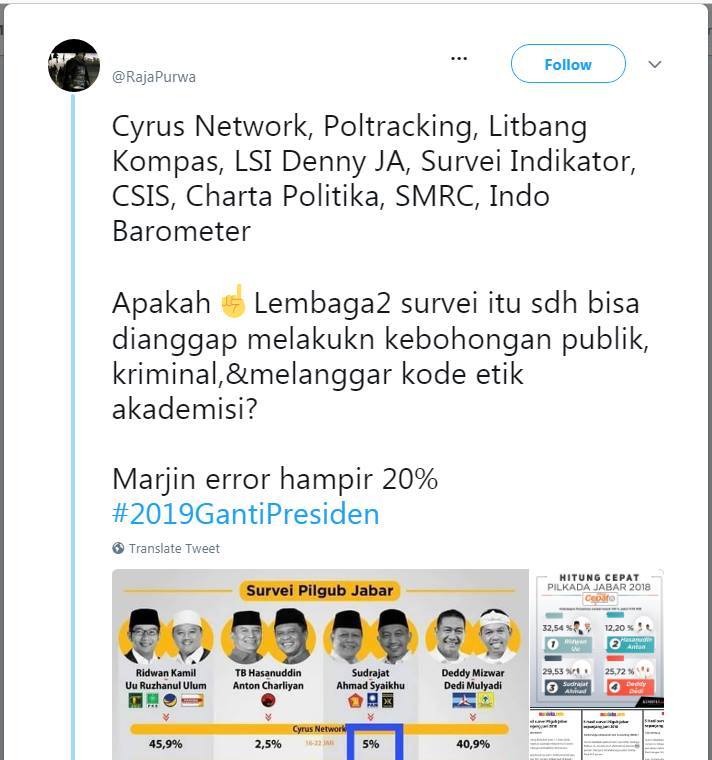Click the Sudrajat Ahmad Syaikhu photo
Image resolution: width=712 pixels, height=760 pixels.
click(x=370, y=636)
